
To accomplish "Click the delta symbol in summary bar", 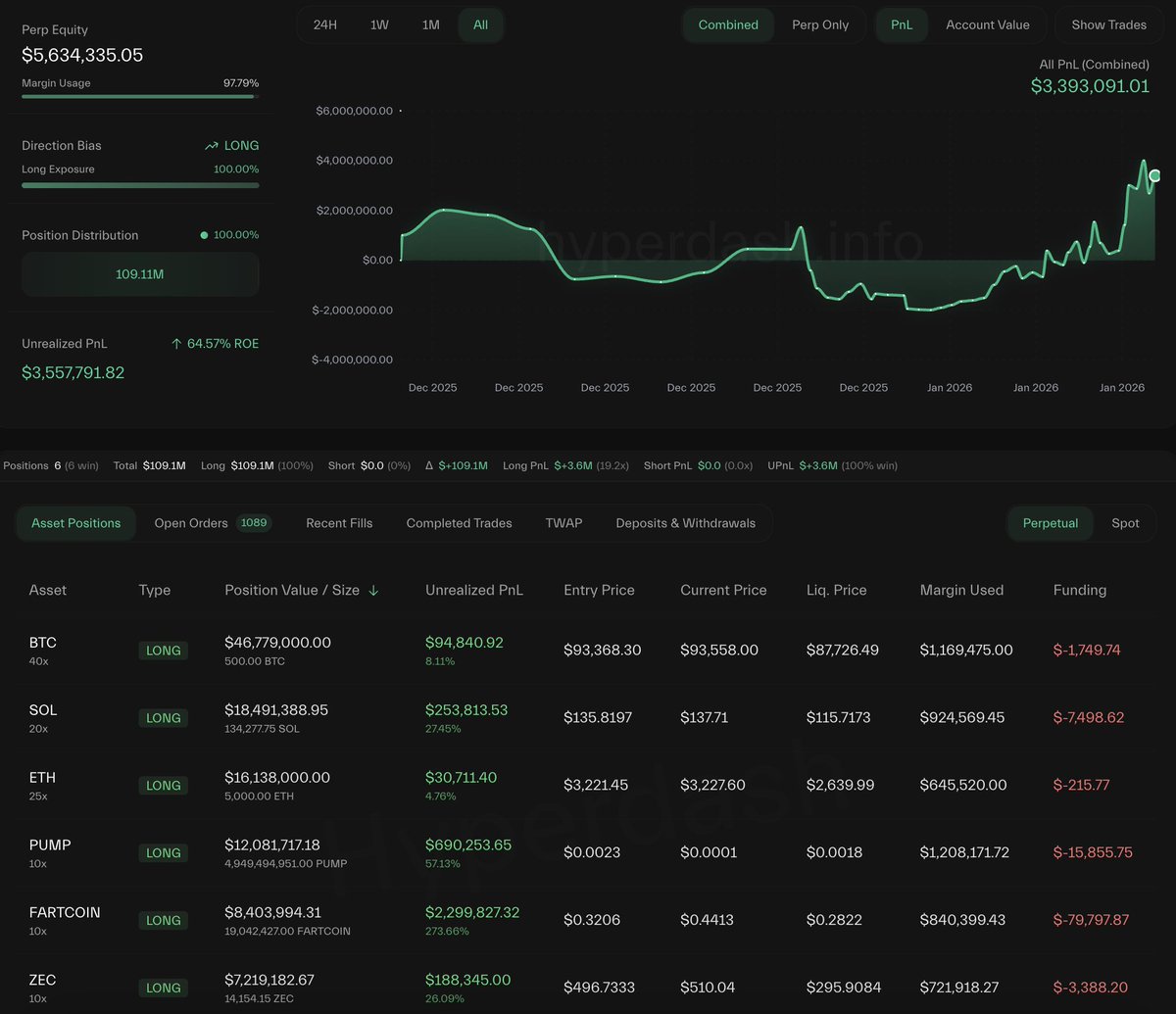I will point(429,465).
